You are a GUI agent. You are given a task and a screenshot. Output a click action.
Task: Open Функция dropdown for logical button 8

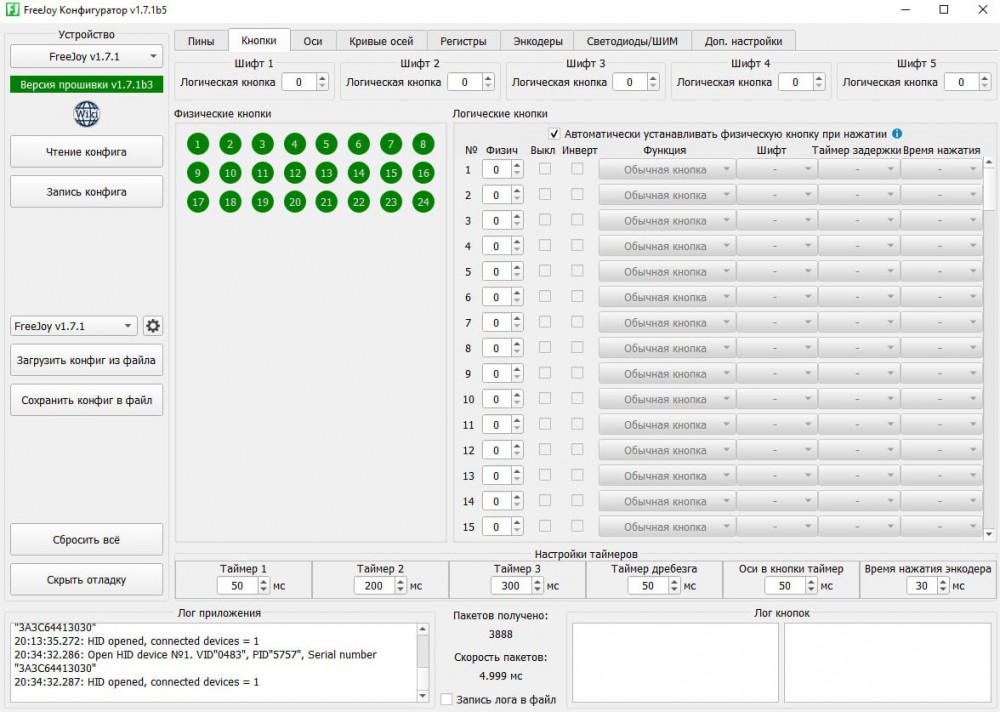click(x=666, y=348)
